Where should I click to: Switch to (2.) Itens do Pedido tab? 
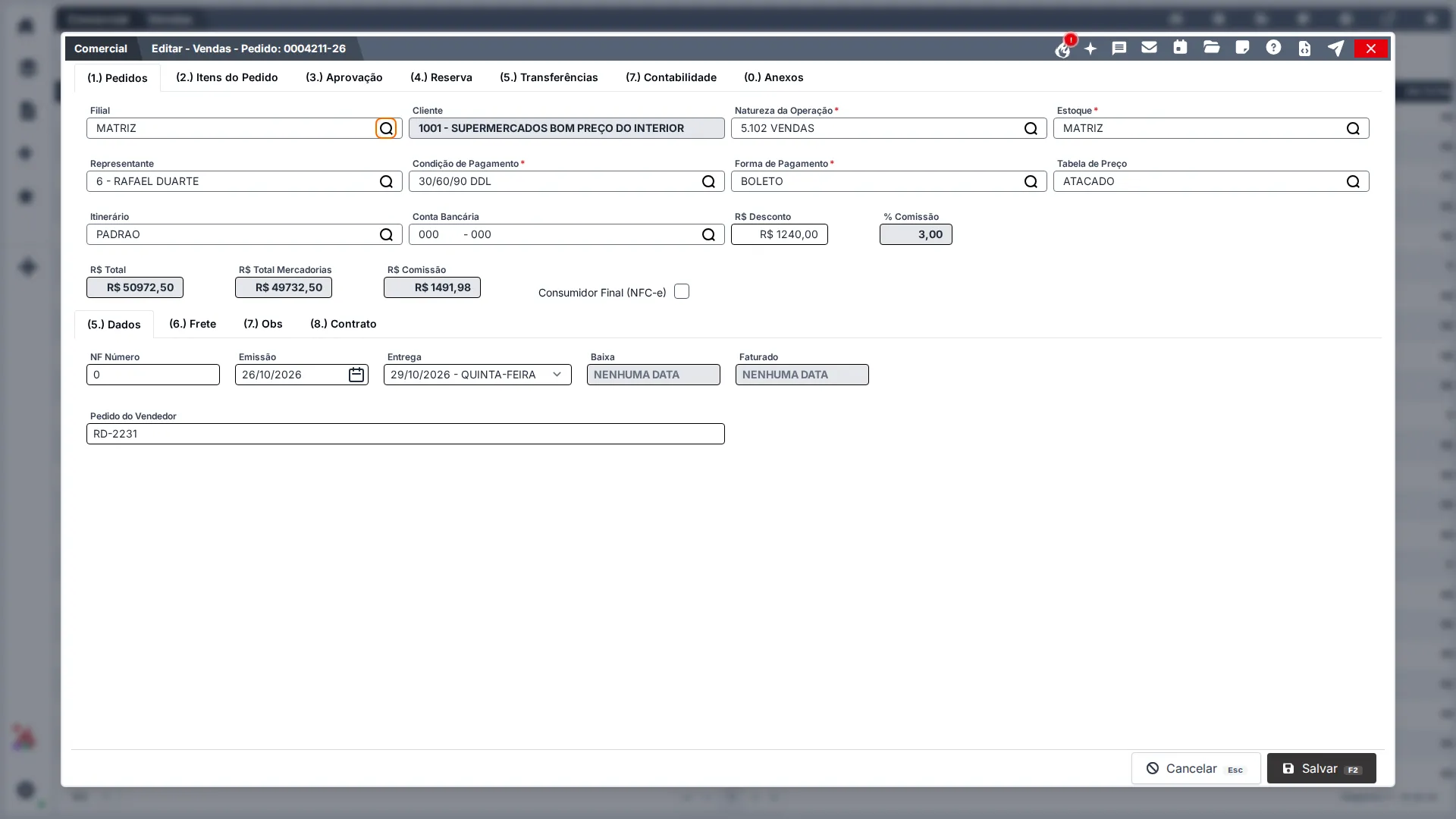click(227, 77)
